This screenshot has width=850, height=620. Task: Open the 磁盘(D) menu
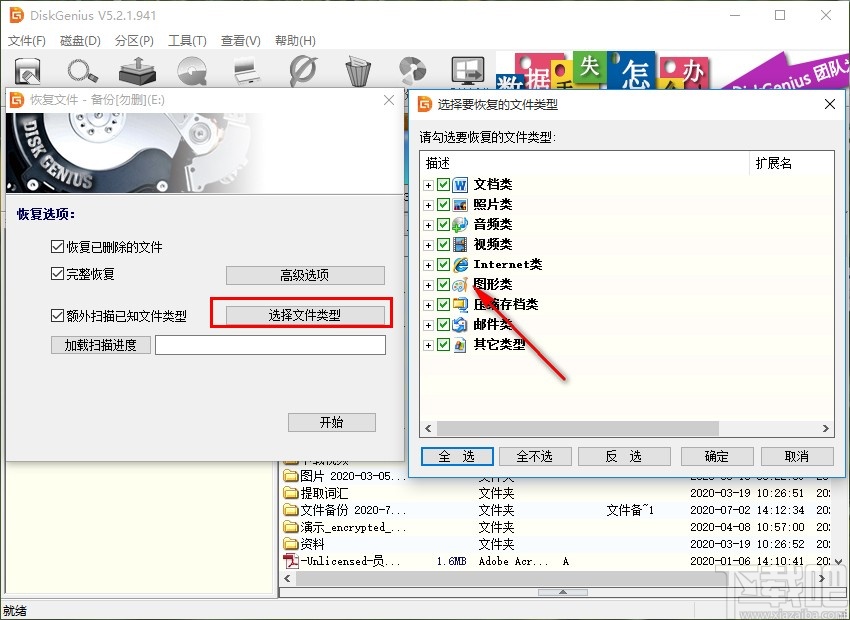[x=80, y=41]
